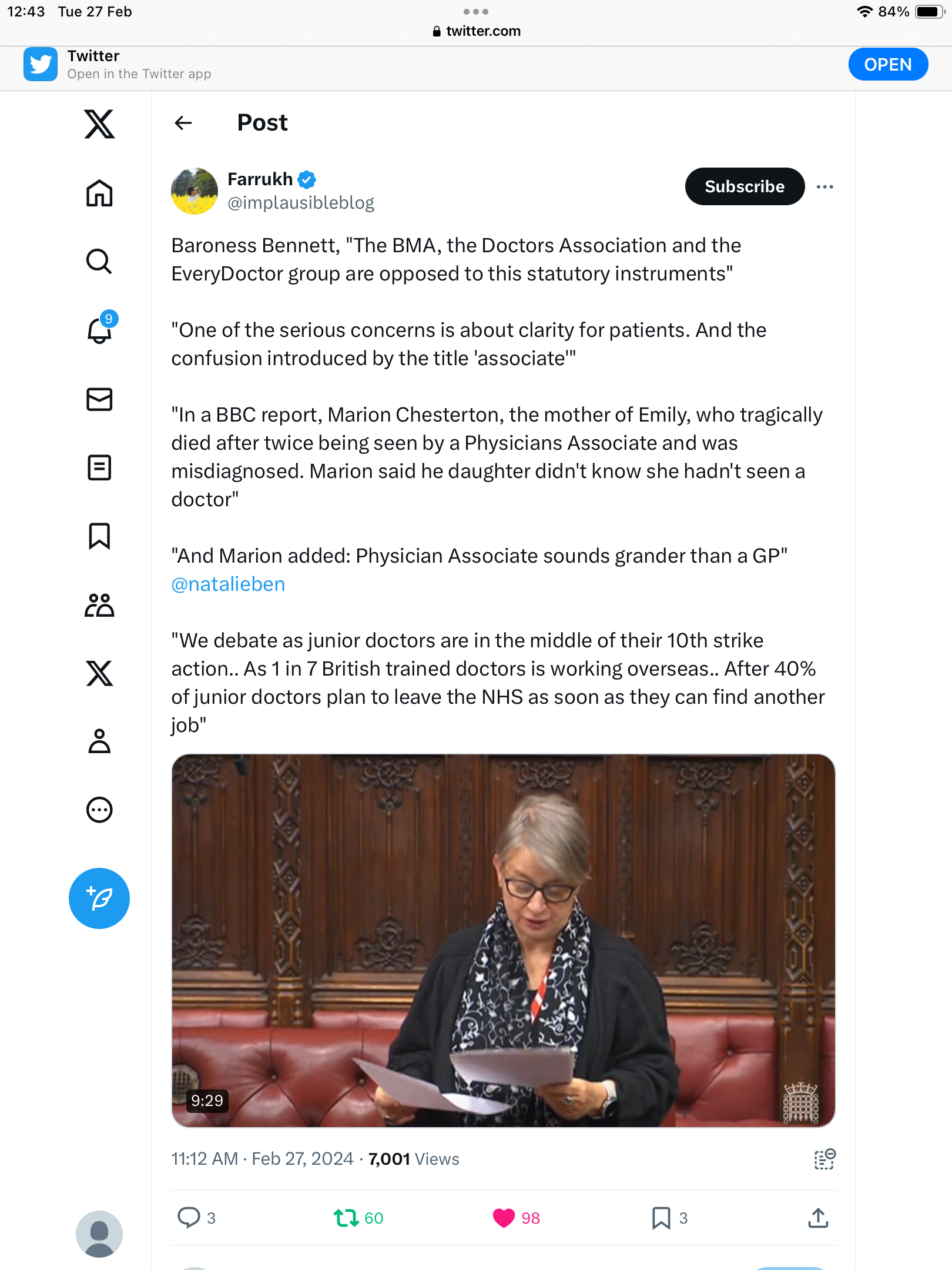Subscribe to Farrukh

point(745,186)
